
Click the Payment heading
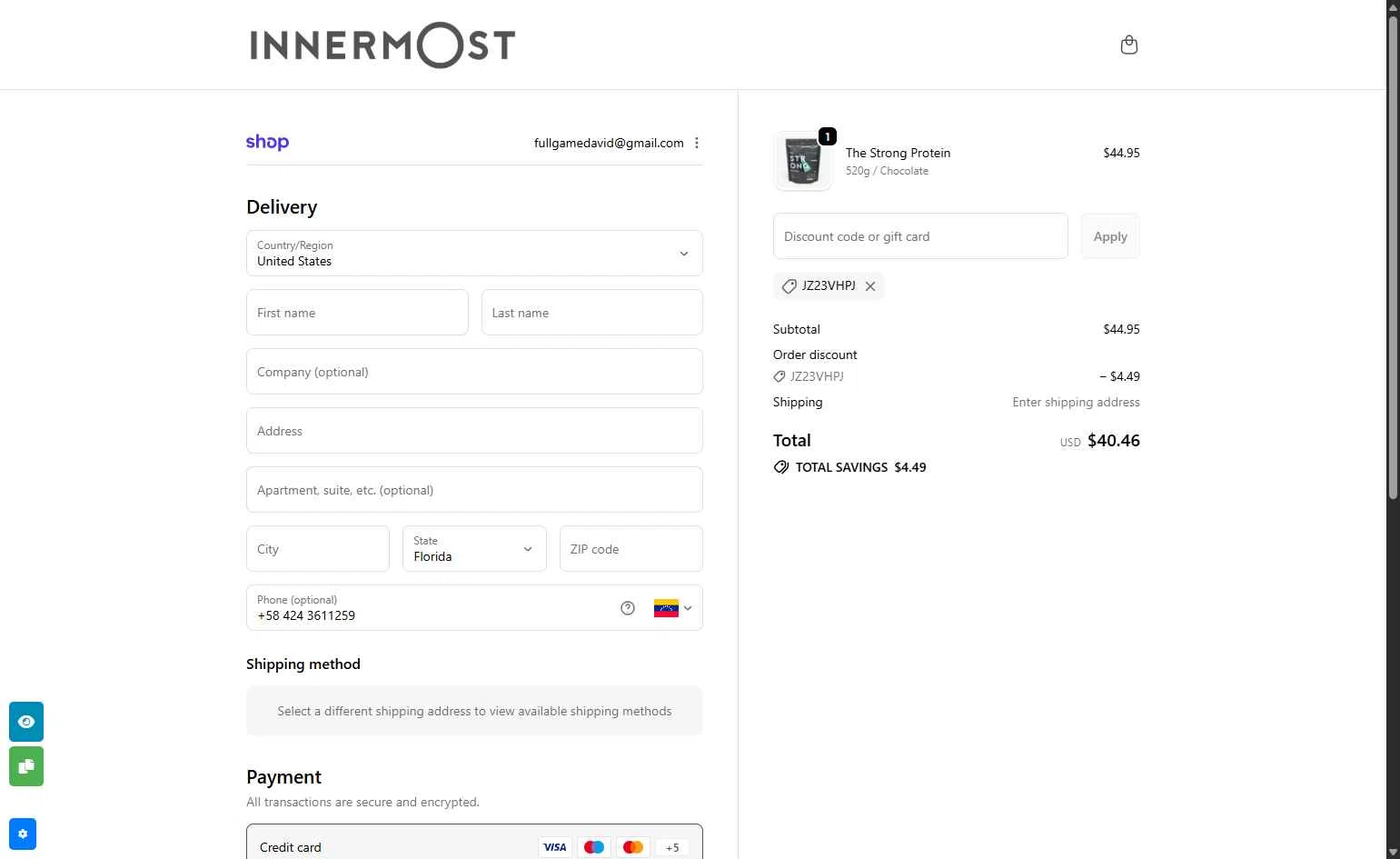pos(283,777)
